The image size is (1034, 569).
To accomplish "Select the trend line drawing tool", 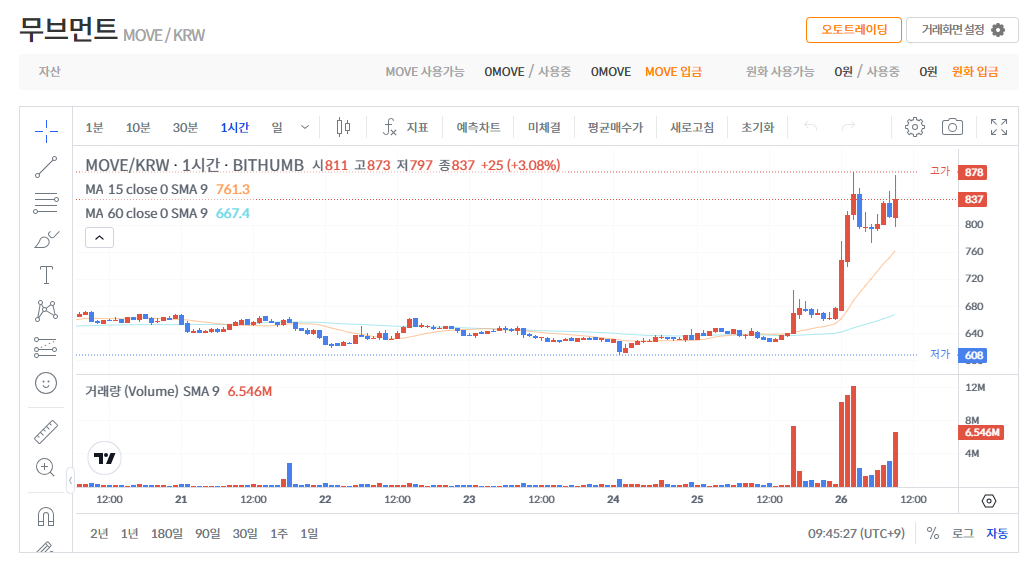I will coord(46,167).
